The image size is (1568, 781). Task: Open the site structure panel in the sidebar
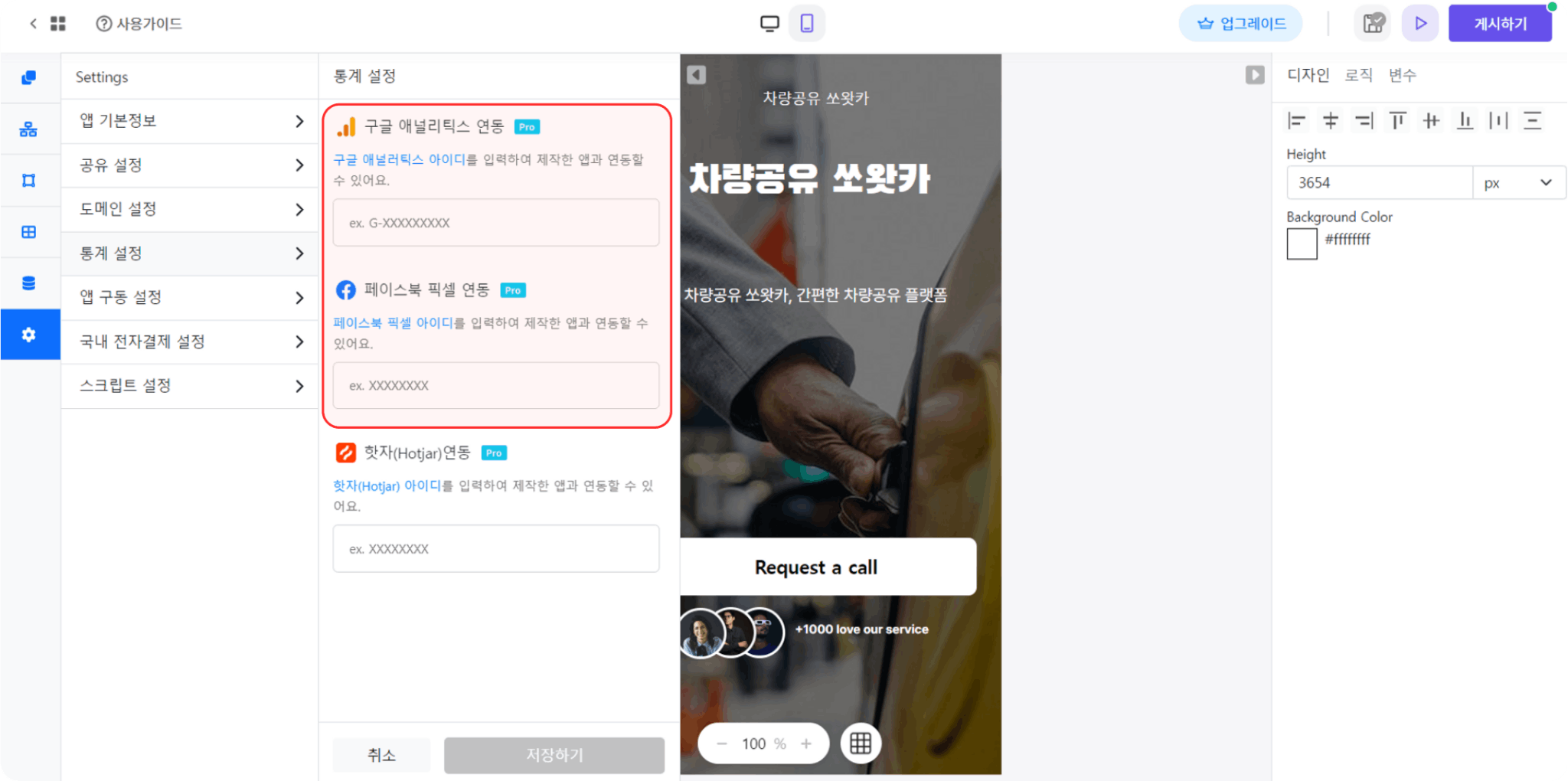click(30, 128)
